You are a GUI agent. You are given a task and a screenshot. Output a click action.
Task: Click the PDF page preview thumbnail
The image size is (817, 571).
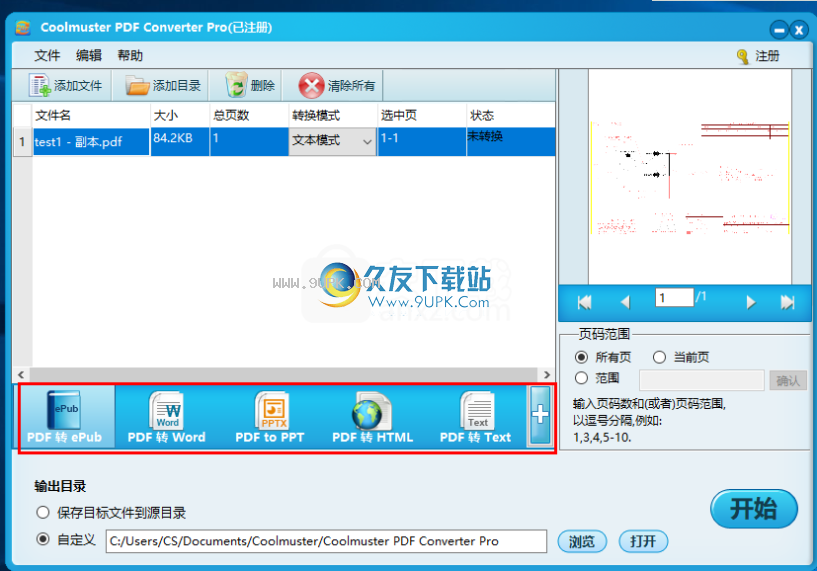(690, 177)
